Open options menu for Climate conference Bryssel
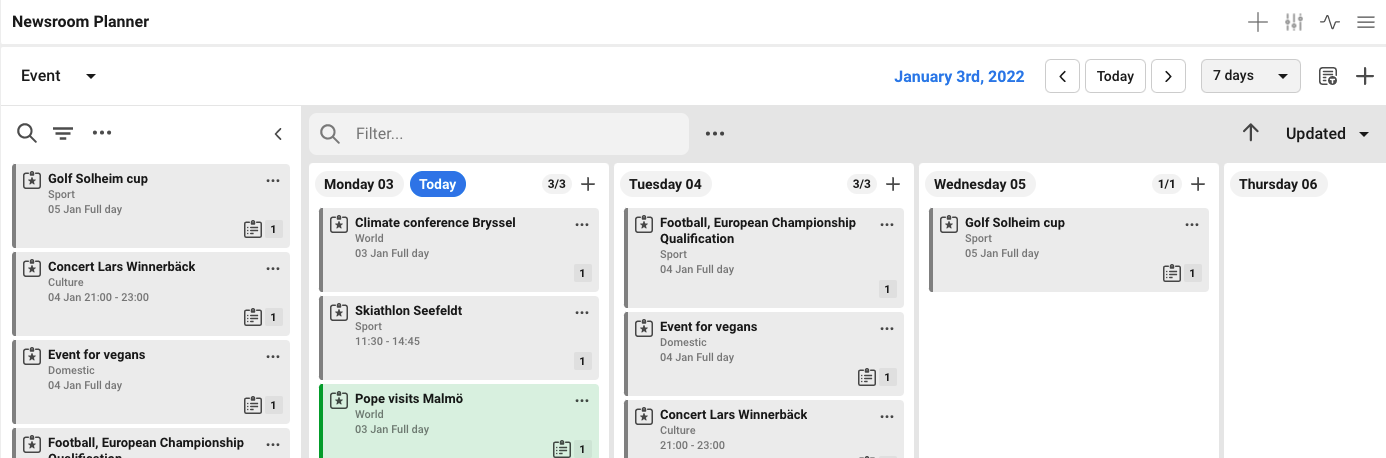The image size is (1386, 458). coord(582,225)
